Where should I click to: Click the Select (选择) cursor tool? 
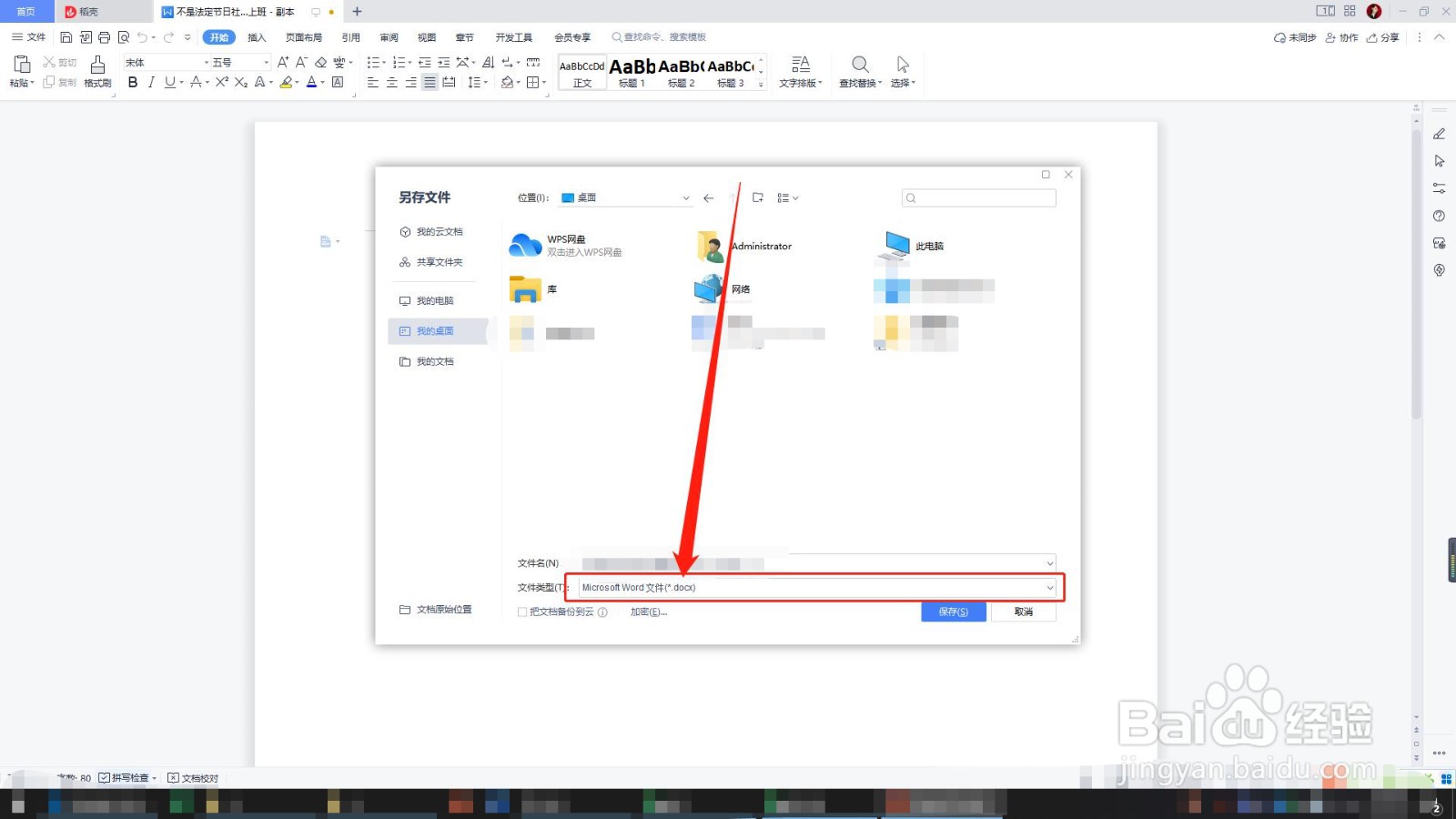(x=903, y=71)
